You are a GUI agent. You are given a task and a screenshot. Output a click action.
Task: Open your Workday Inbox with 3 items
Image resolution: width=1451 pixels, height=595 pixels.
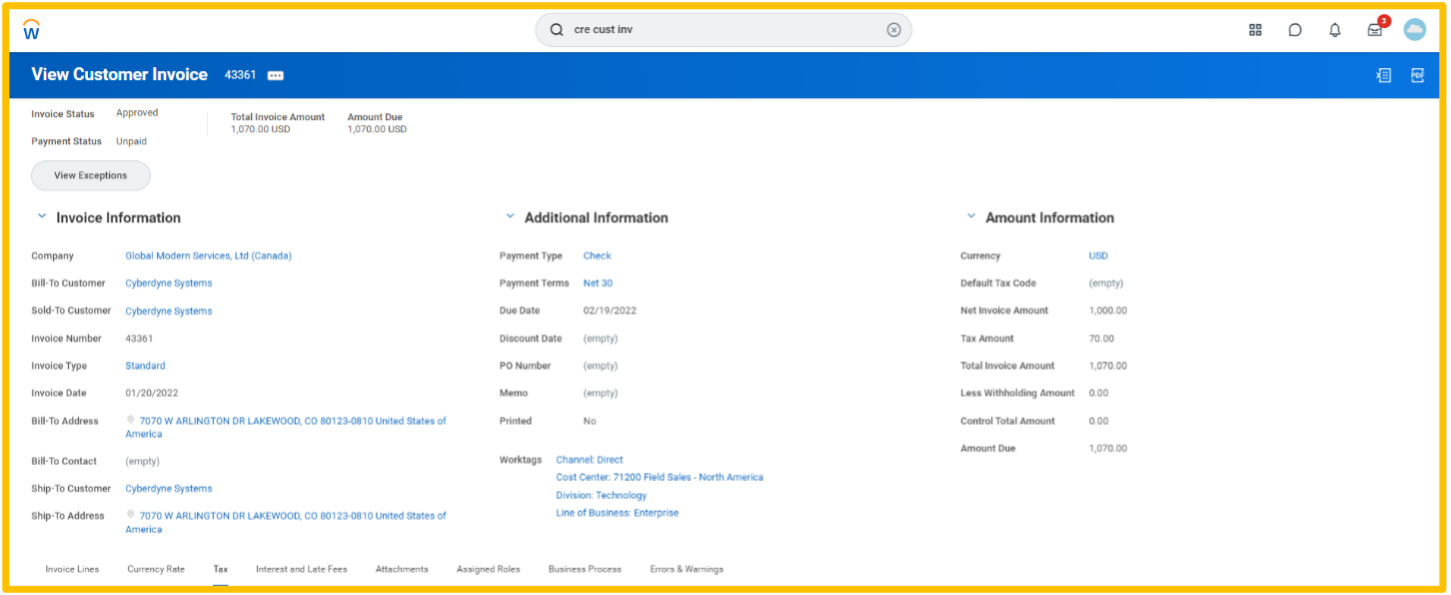coord(1374,29)
